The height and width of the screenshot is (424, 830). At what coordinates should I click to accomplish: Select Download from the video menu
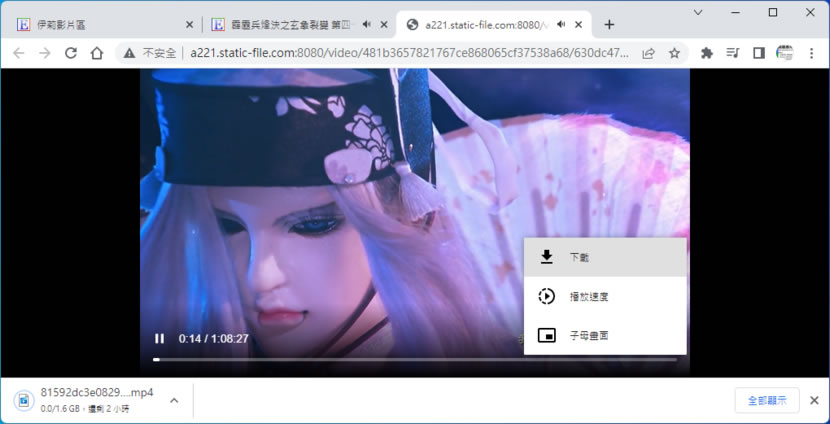[605, 258]
